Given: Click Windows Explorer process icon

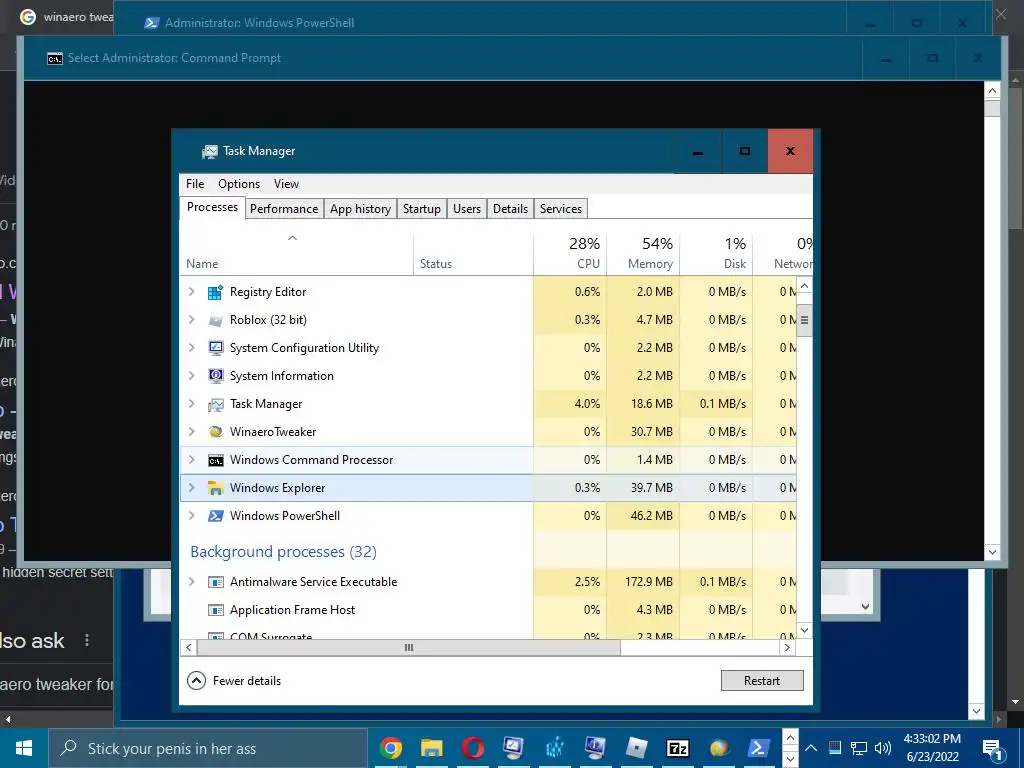Looking at the screenshot, I should tap(216, 488).
